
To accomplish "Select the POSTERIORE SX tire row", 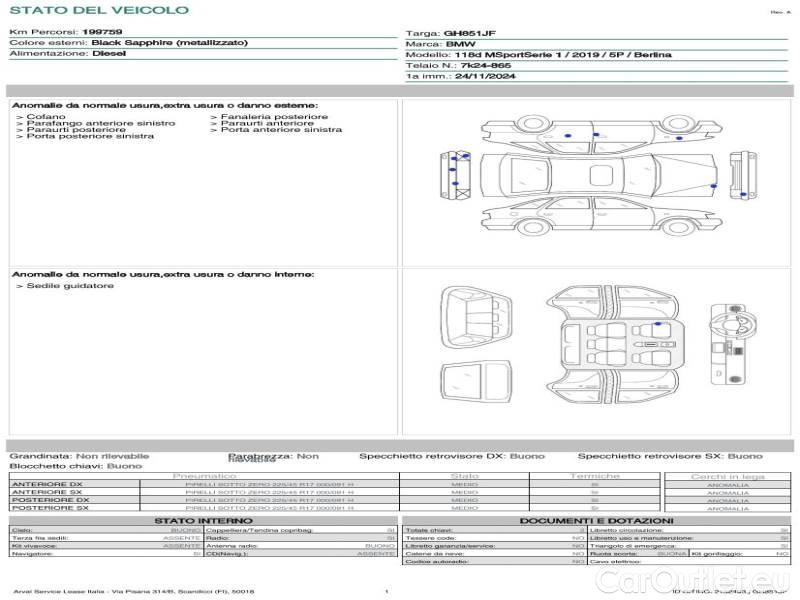I will click(200, 508).
